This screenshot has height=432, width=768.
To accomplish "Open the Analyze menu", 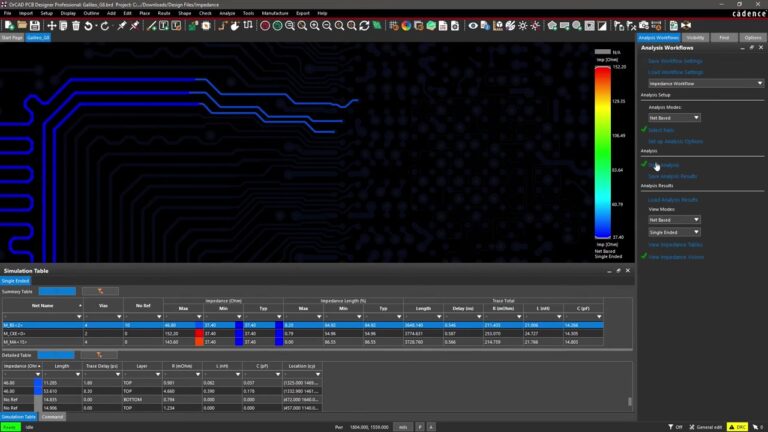I will pyautogui.click(x=227, y=13).
